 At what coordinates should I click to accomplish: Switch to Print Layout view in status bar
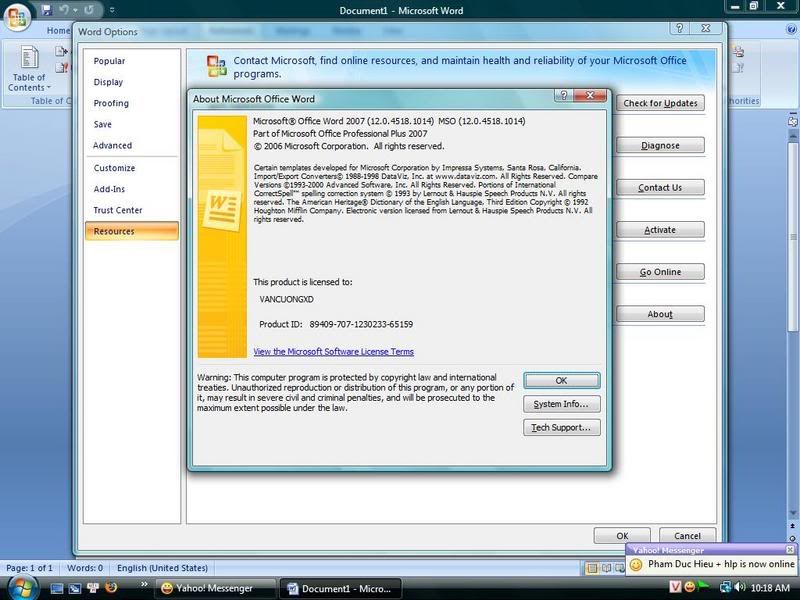(592, 568)
